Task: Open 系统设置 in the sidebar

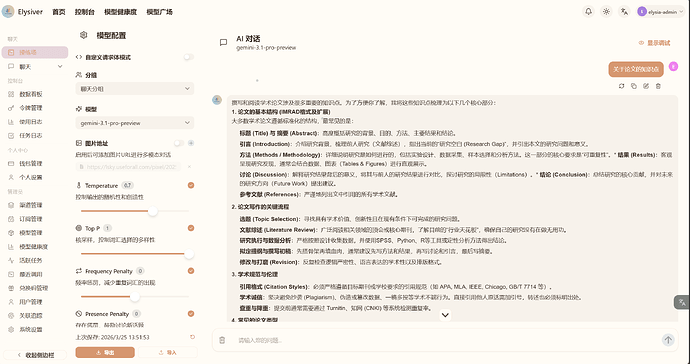Action: [x=31, y=329]
